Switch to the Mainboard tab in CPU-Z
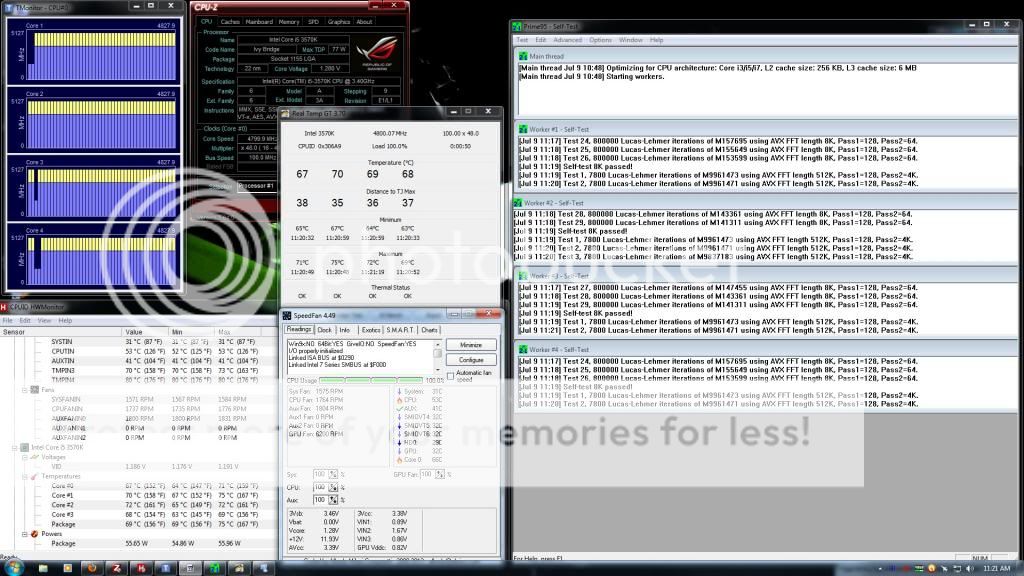 point(259,22)
